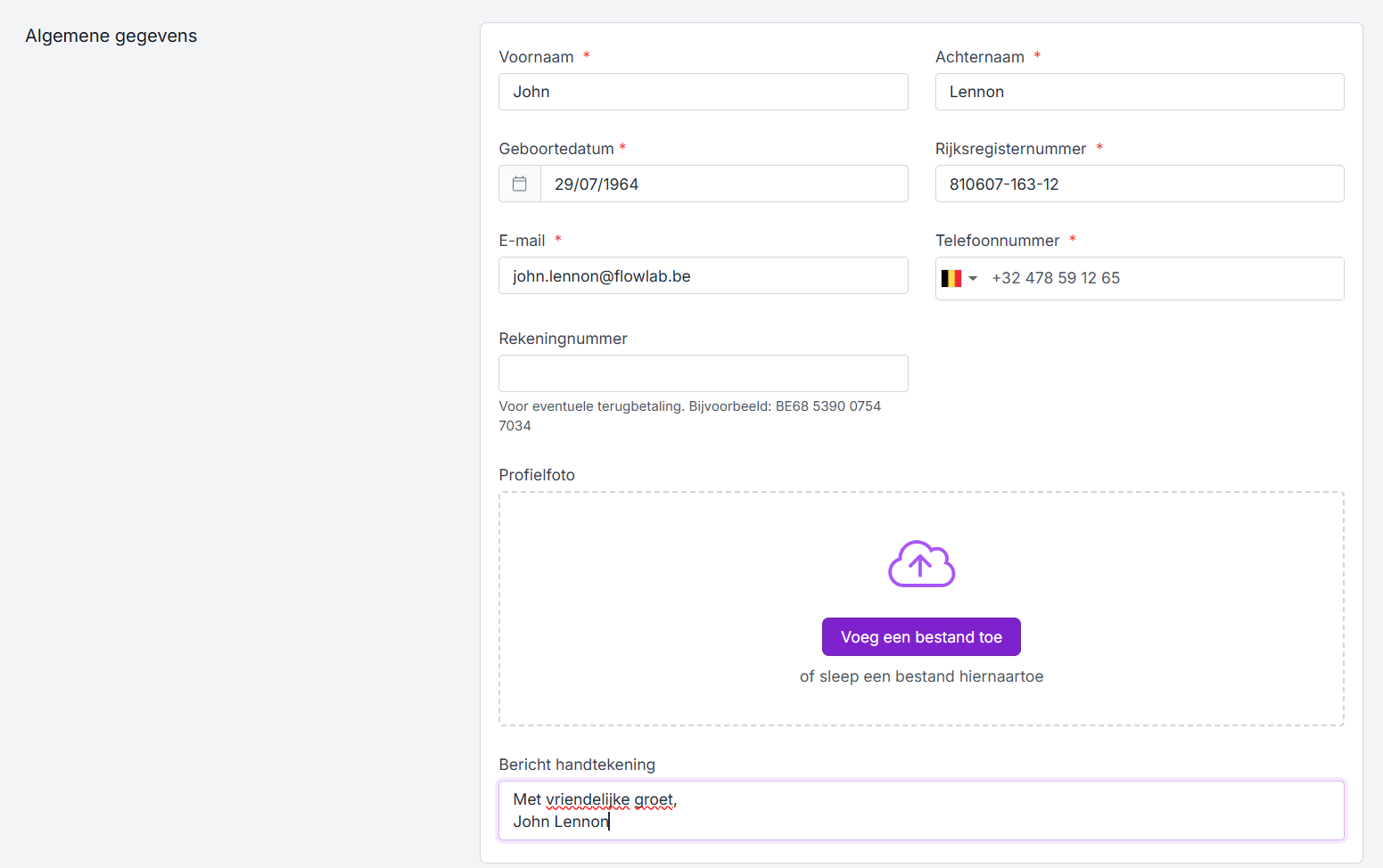Click the Belgian flag country icon
This screenshot has width=1383, height=868.
(x=951, y=278)
